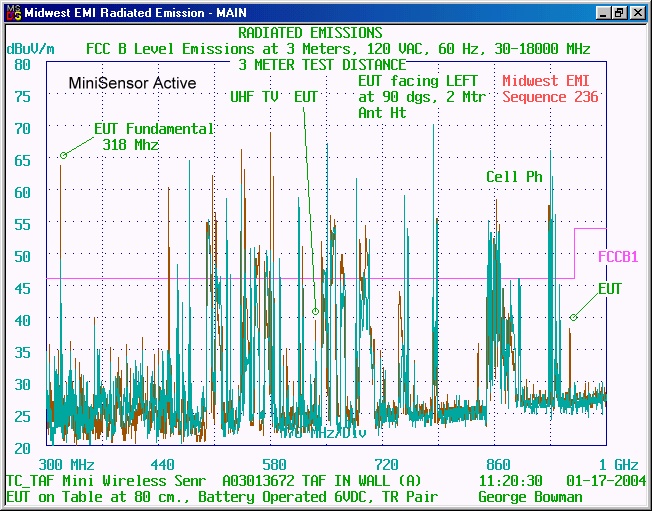Click the 300 MHz frequency axis label
This screenshot has width=652, height=511.
(66, 465)
